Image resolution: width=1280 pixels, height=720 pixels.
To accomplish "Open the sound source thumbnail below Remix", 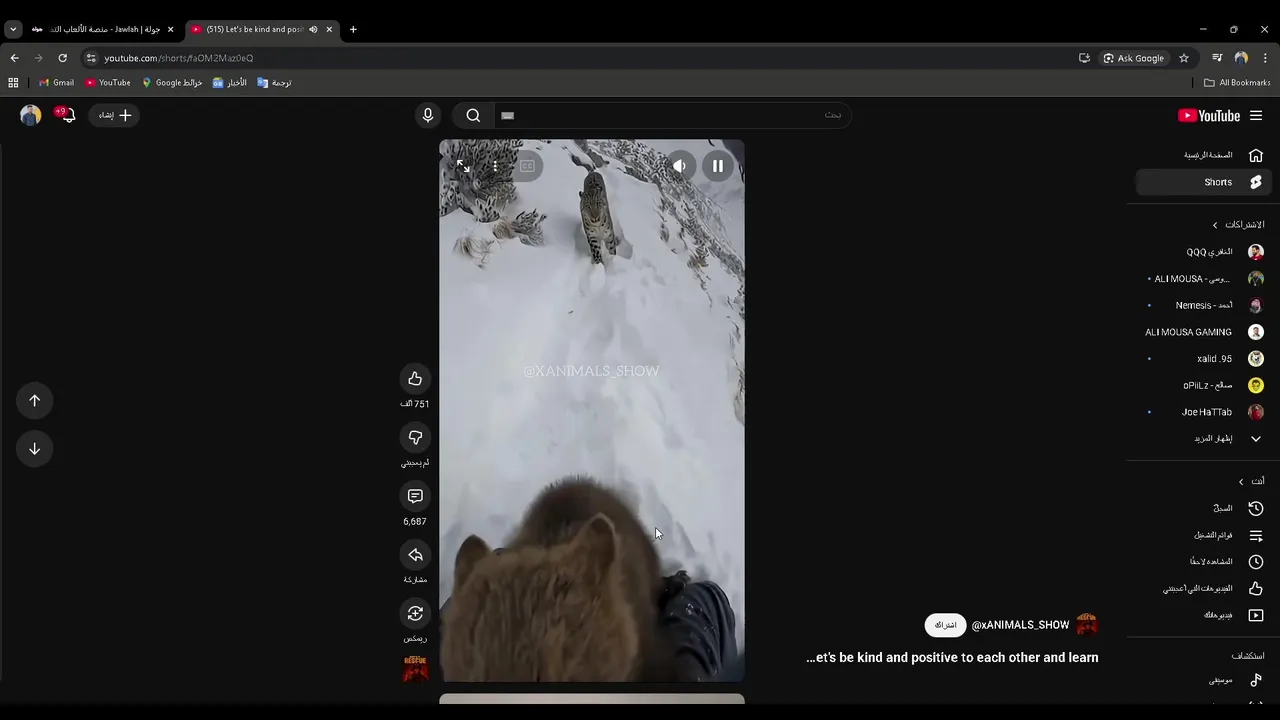I will pyautogui.click(x=415, y=668).
